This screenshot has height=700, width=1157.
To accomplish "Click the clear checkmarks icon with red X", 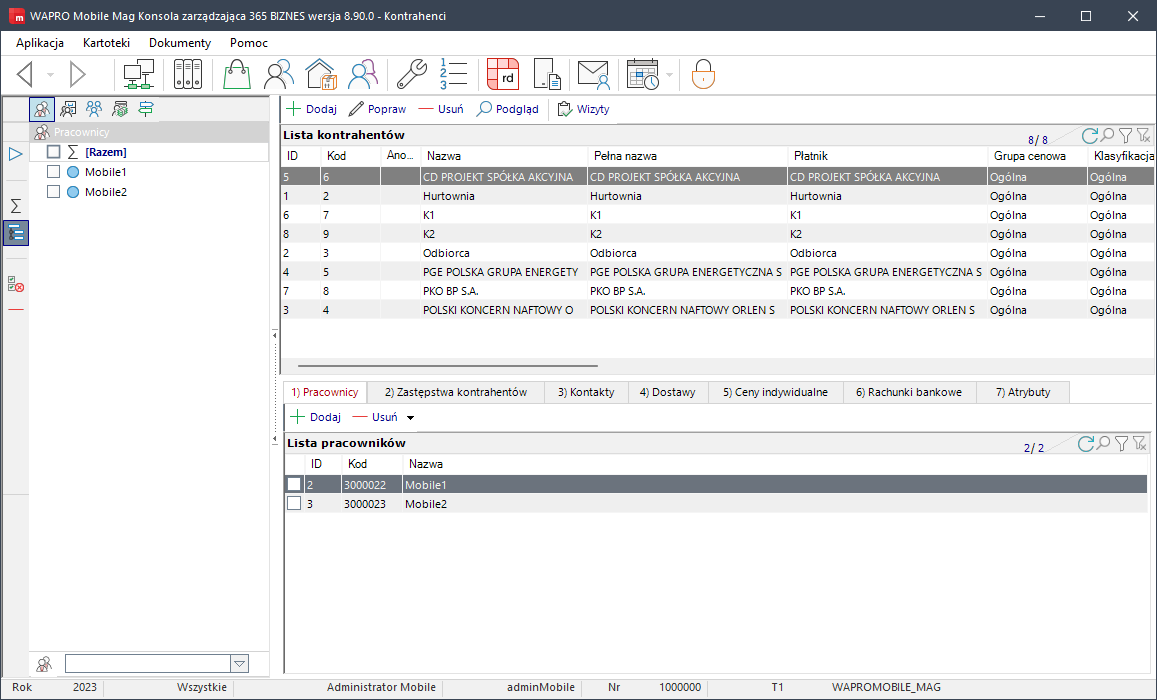I will [x=15, y=284].
